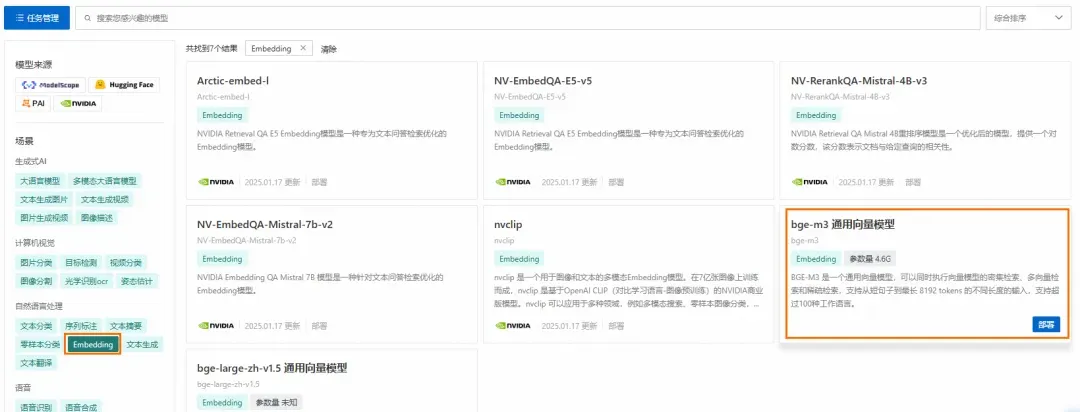Image resolution: width=1080 pixels, height=412 pixels.
Task: Filter by the Hugging Face source logo
Action: click(124, 85)
